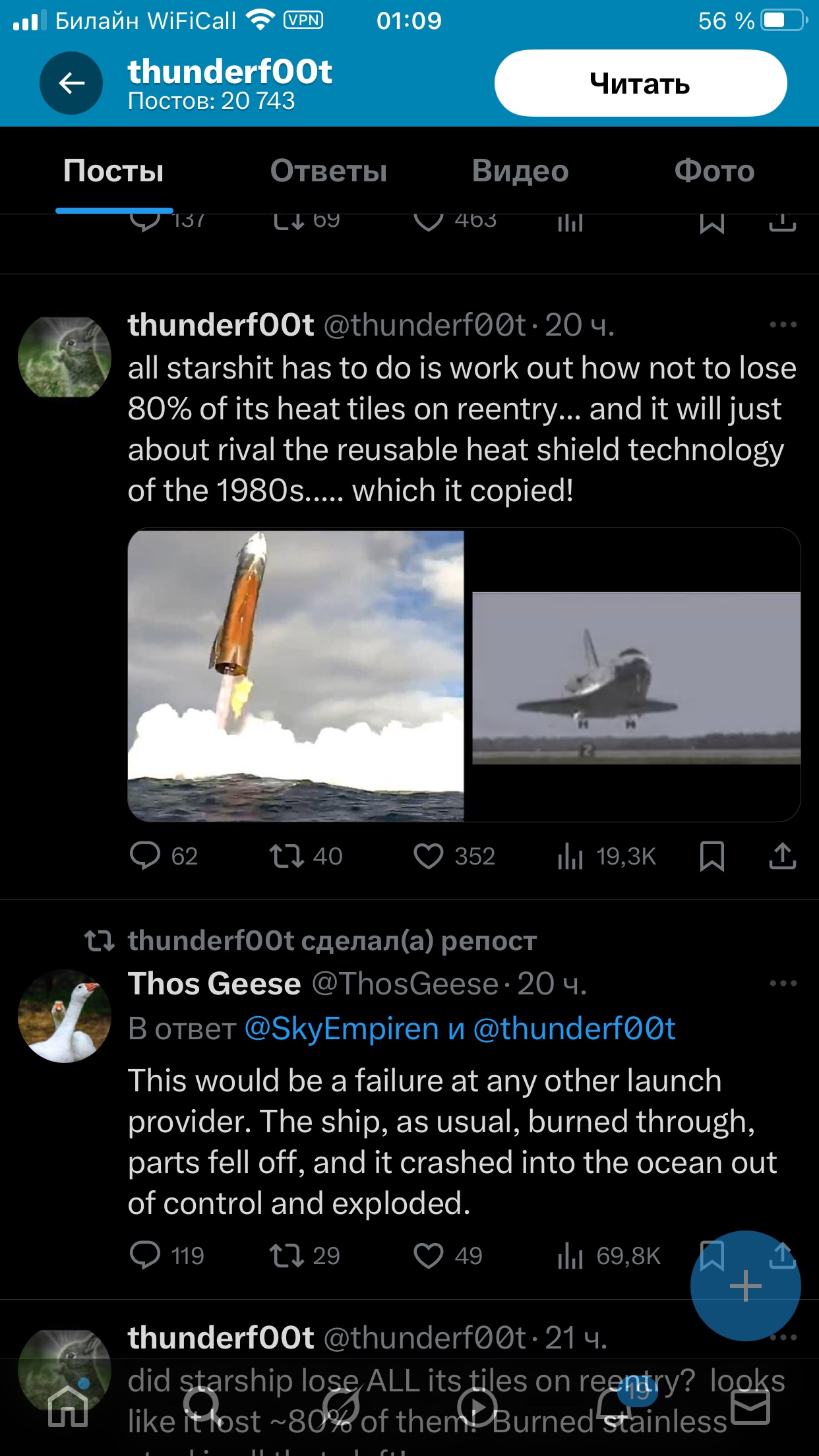Share the starshit heat tiles post
Image resolution: width=819 pixels, height=1456 pixels.
[782, 856]
